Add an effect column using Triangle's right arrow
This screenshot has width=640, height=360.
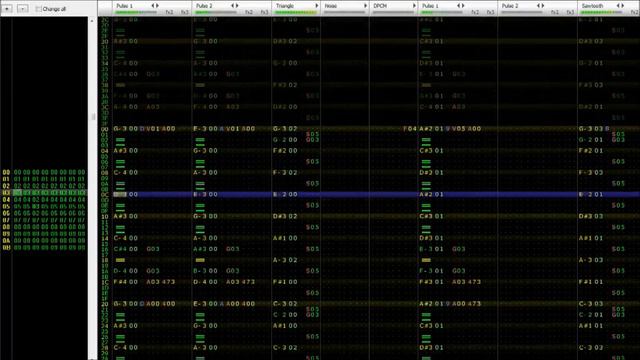coord(316,6)
